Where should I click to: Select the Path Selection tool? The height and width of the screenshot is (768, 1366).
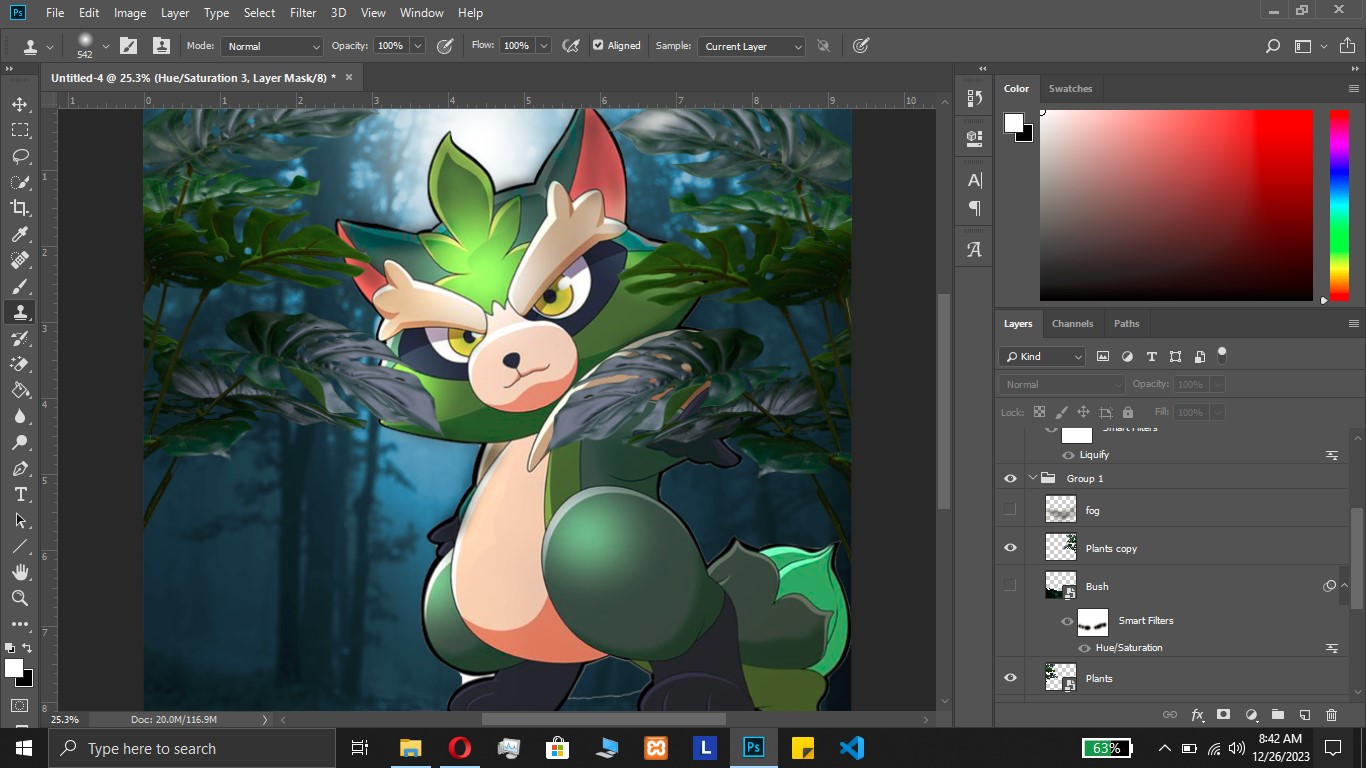tap(20, 520)
